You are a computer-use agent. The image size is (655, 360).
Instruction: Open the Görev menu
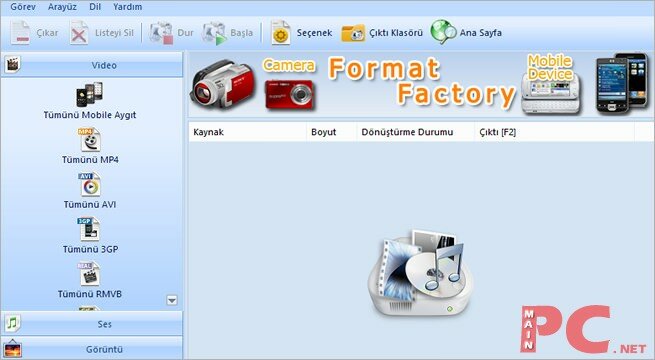click(23, 7)
